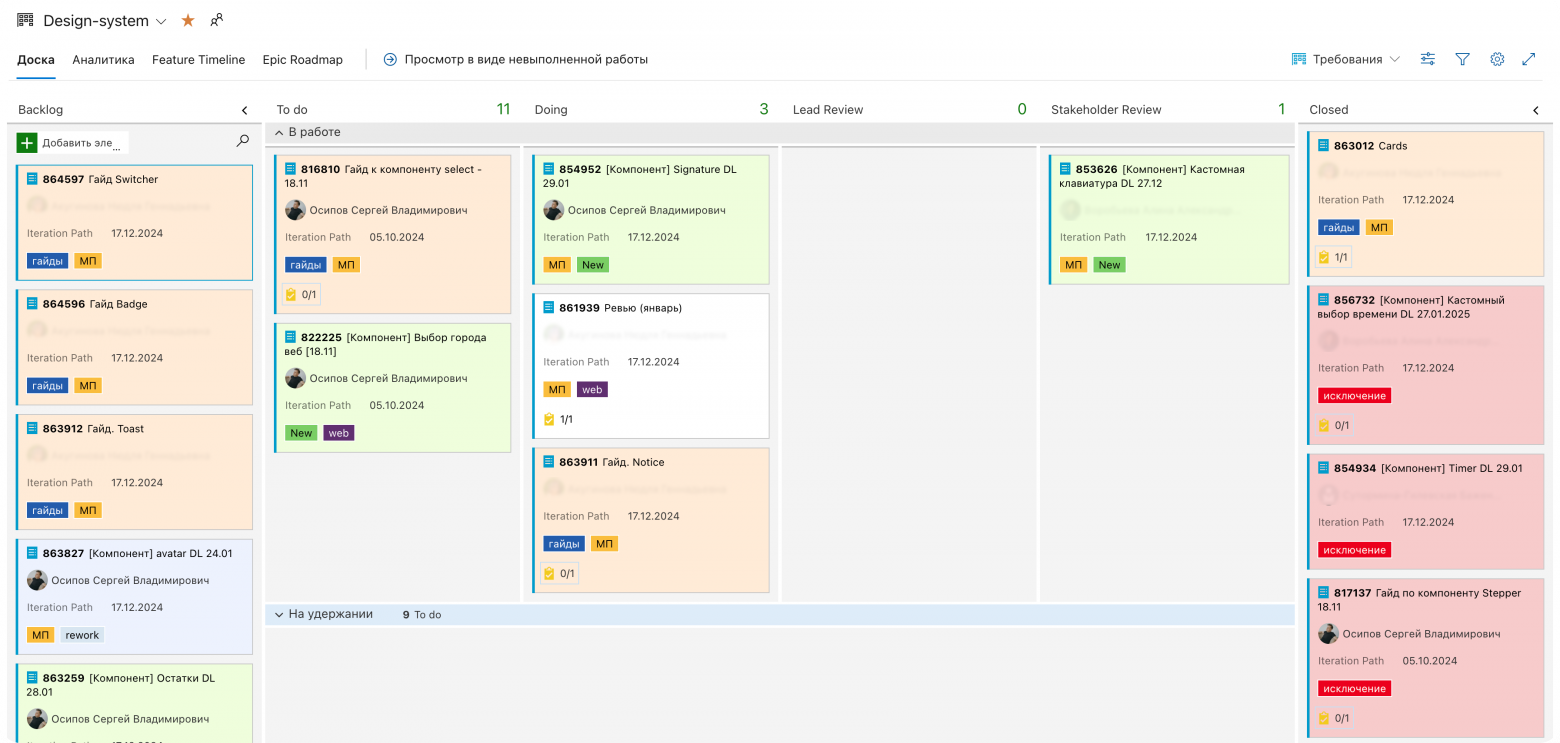Viewport: 1560px width, 743px height.
Task: Click the 1/1 task checklist on card 861939
Action: (x=559, y=420)
